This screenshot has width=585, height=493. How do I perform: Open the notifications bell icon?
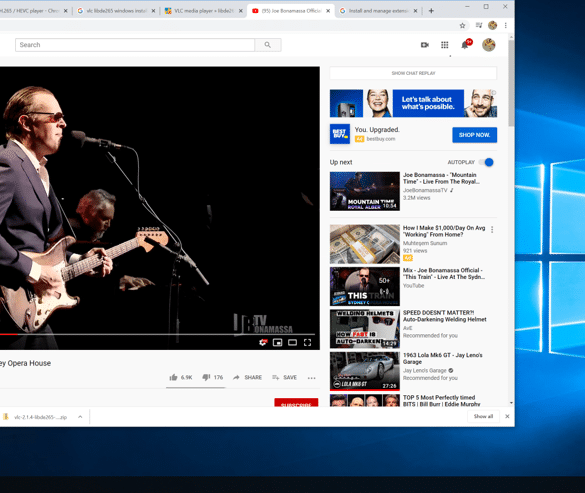464,45
